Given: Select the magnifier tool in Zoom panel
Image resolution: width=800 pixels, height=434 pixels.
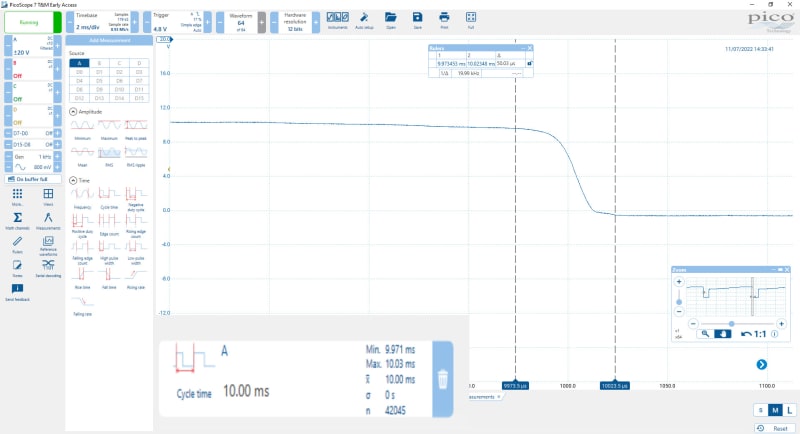Looking at the screenshot, I should 705,334.
